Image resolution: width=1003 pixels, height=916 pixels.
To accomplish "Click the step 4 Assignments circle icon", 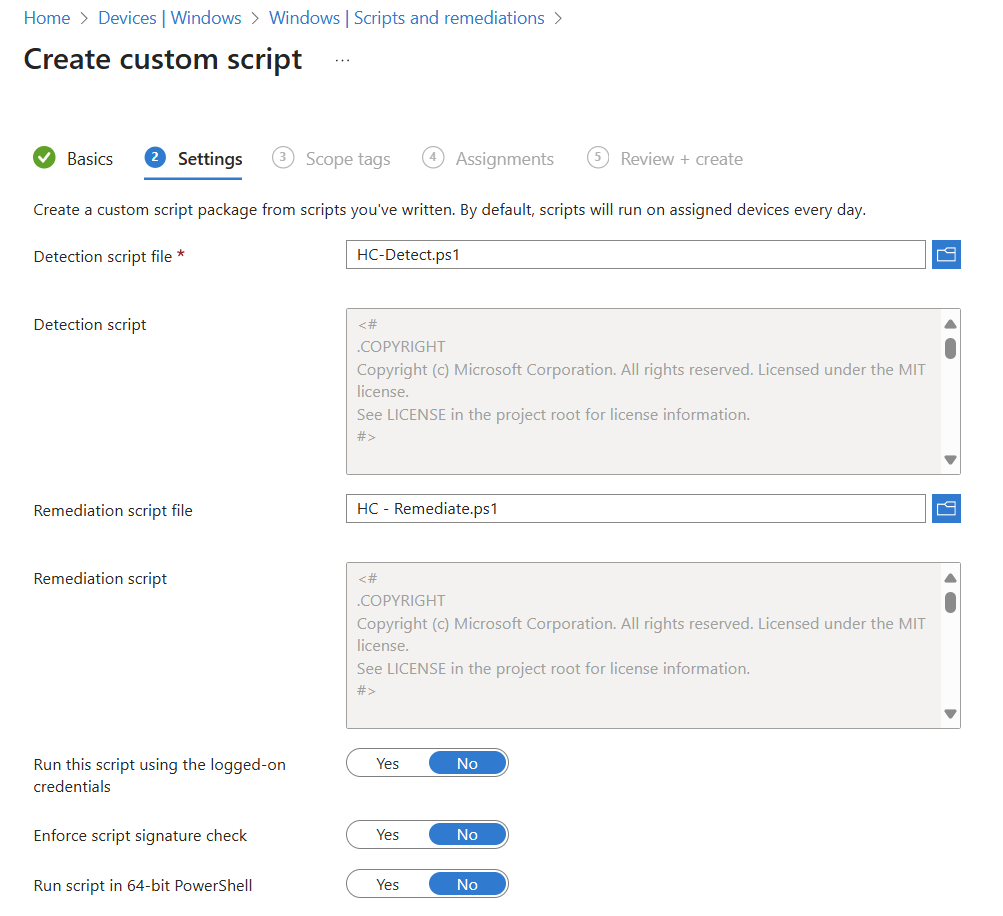I will click(x=433, y=158).
